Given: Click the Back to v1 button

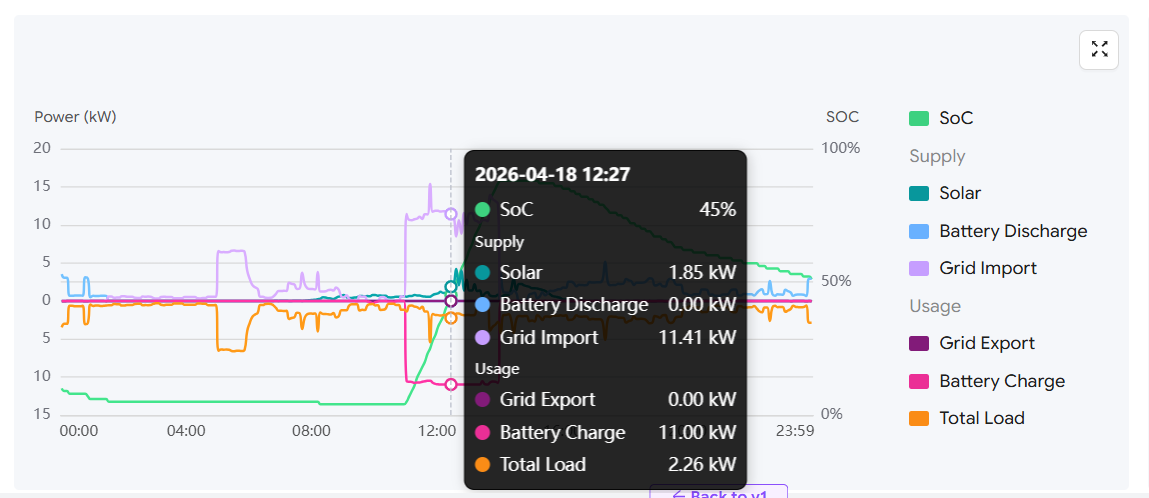Looking at the screenshot, I should pyautogui.click(x=719, y=493).
